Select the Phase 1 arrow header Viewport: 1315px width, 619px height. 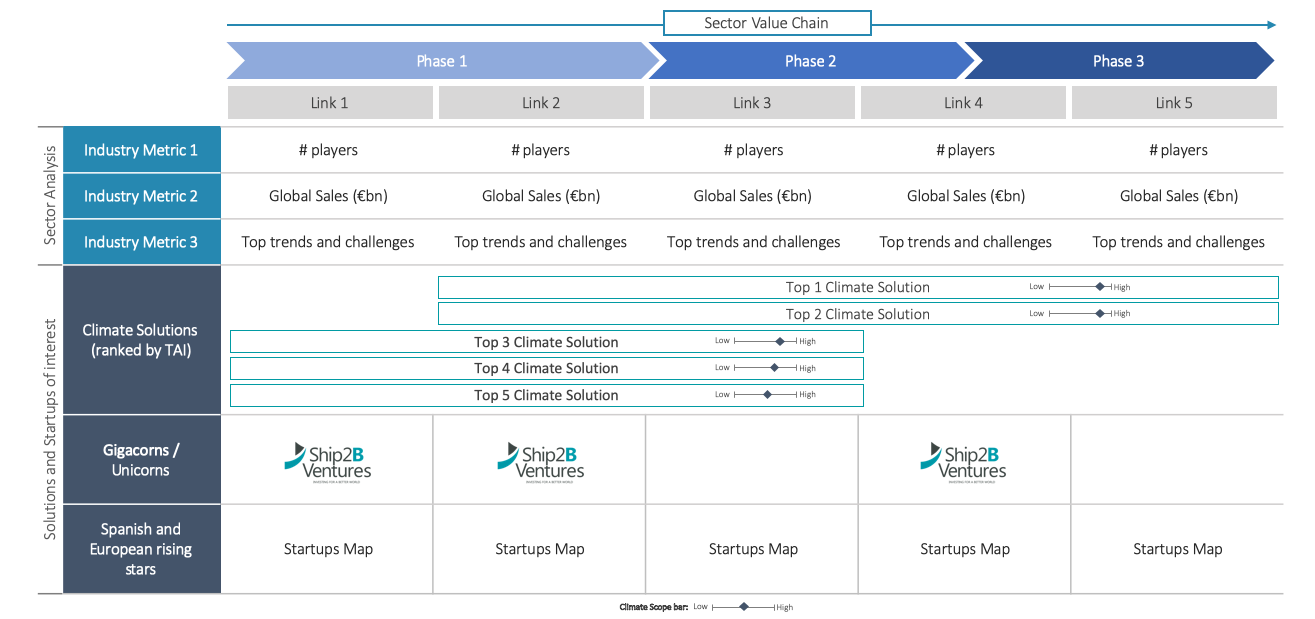tap(441, 61)
